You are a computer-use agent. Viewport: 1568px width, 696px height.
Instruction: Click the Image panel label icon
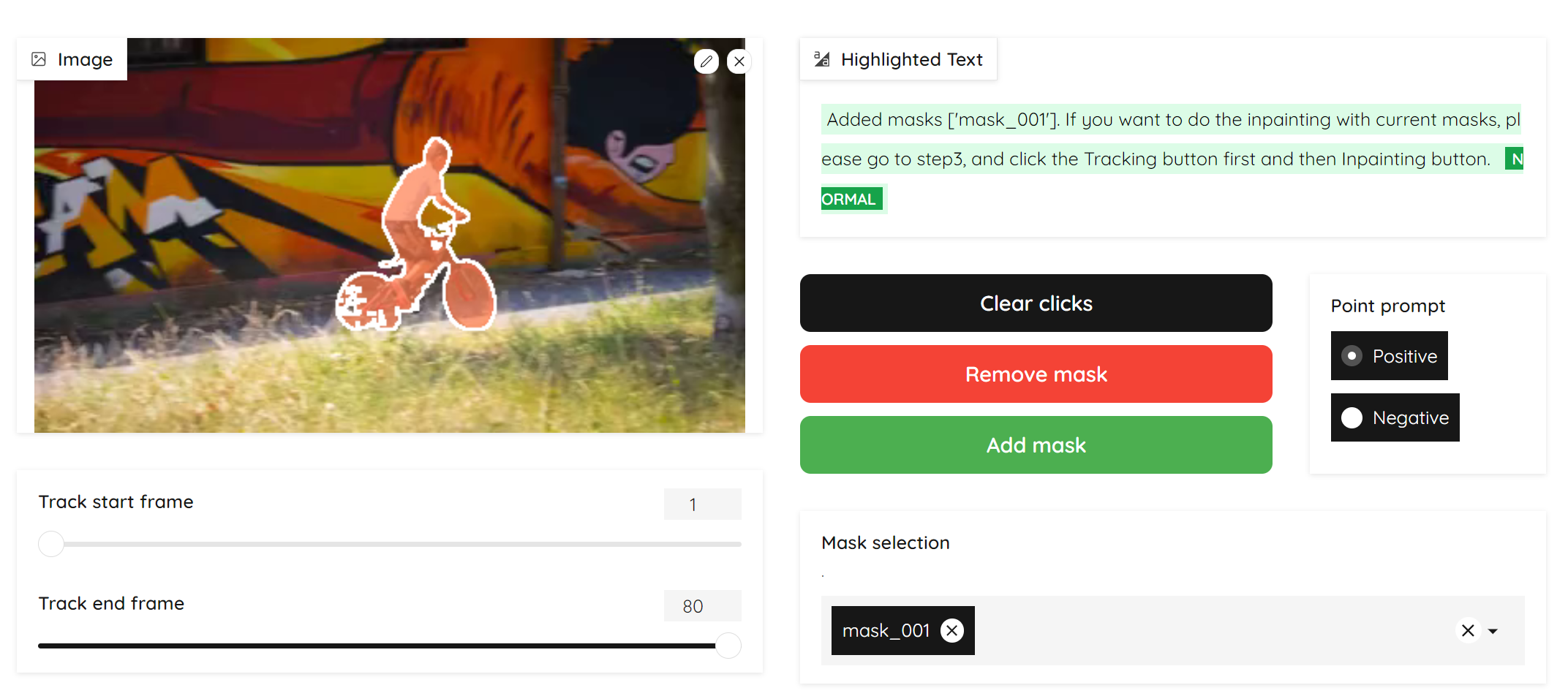coord(39,59)
